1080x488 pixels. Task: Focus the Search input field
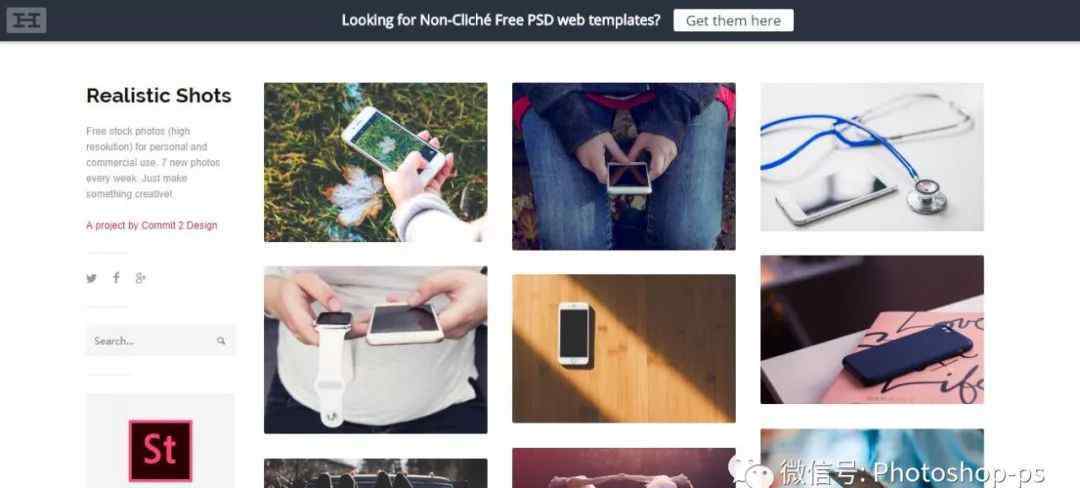(160, 341)
